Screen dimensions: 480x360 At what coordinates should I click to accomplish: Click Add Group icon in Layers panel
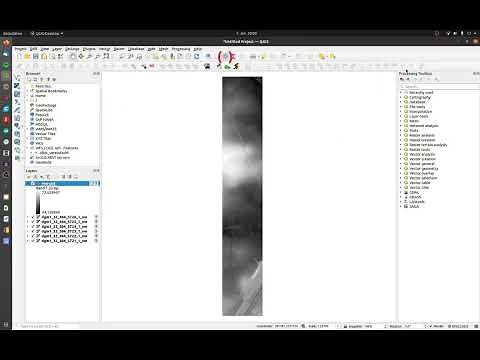pyautogui.click(x=35, y=177)
